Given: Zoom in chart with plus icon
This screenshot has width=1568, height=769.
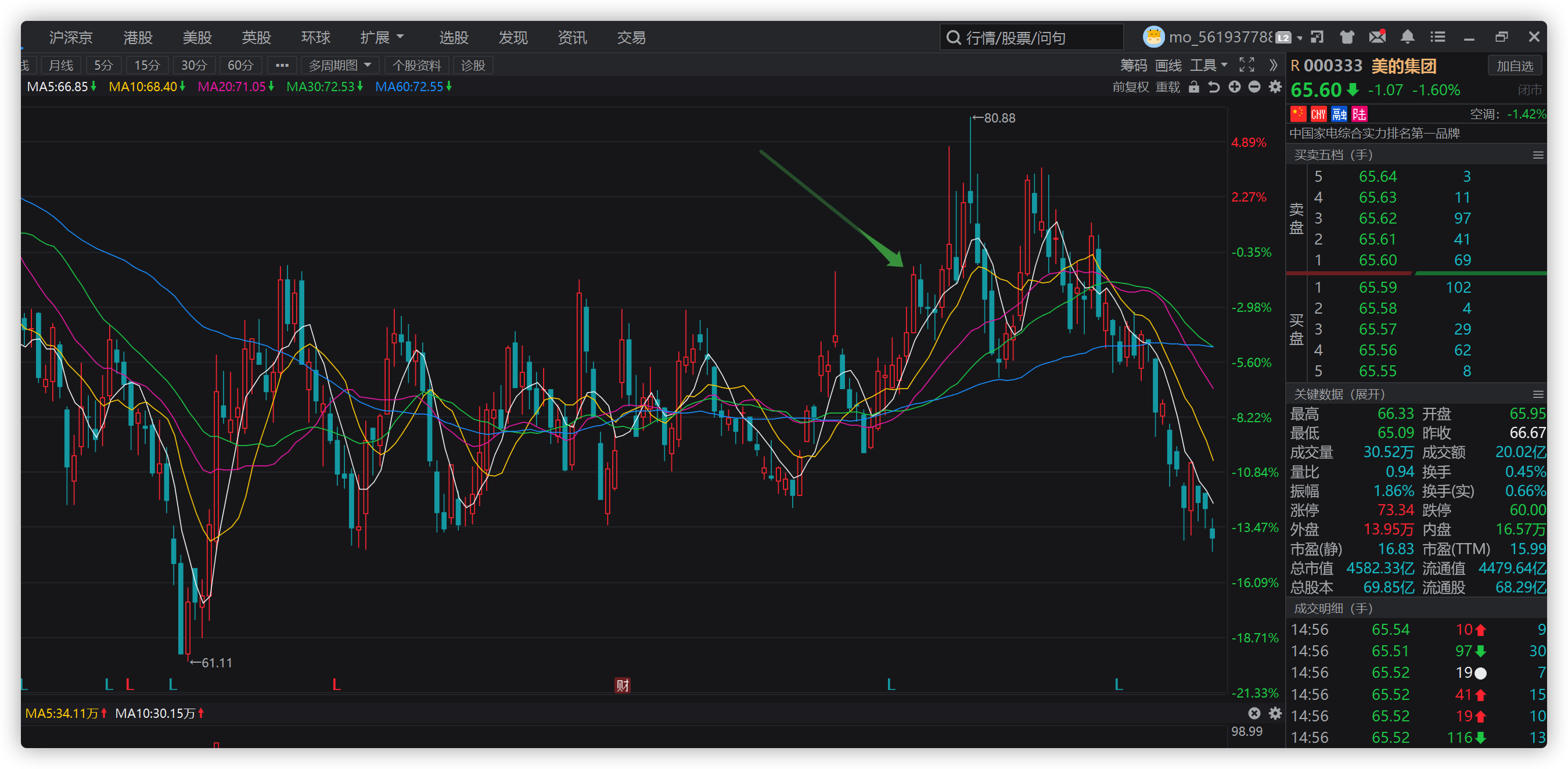Looking at the screenshot, I should tap(1235, 87).
